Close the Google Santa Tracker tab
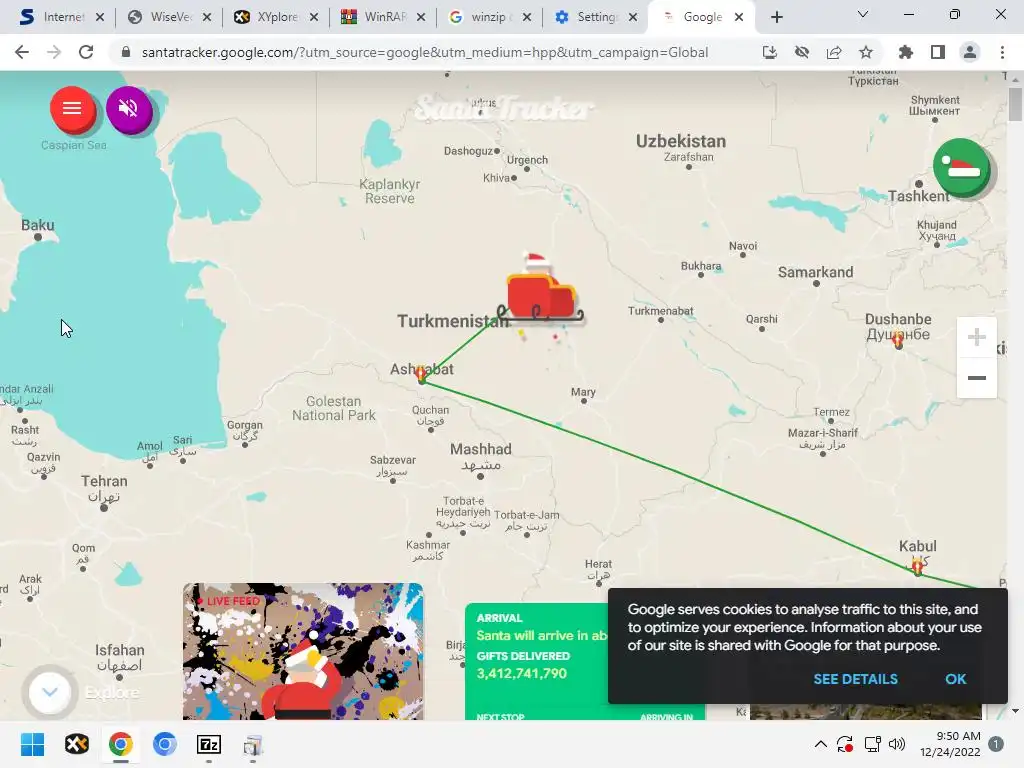 click(739, 17)
